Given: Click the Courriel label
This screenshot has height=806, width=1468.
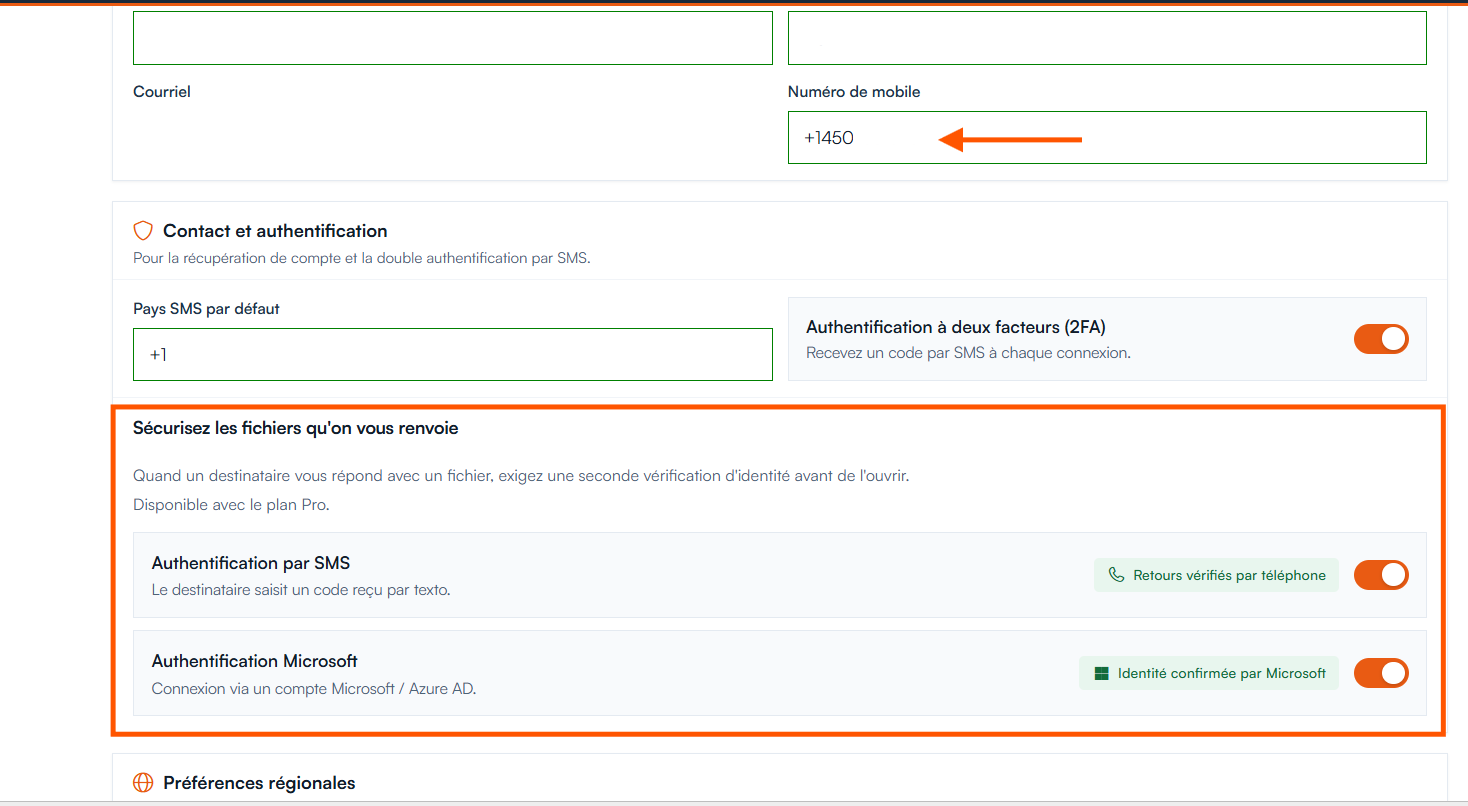Looking at the screenshot, I should click(162, 92).
